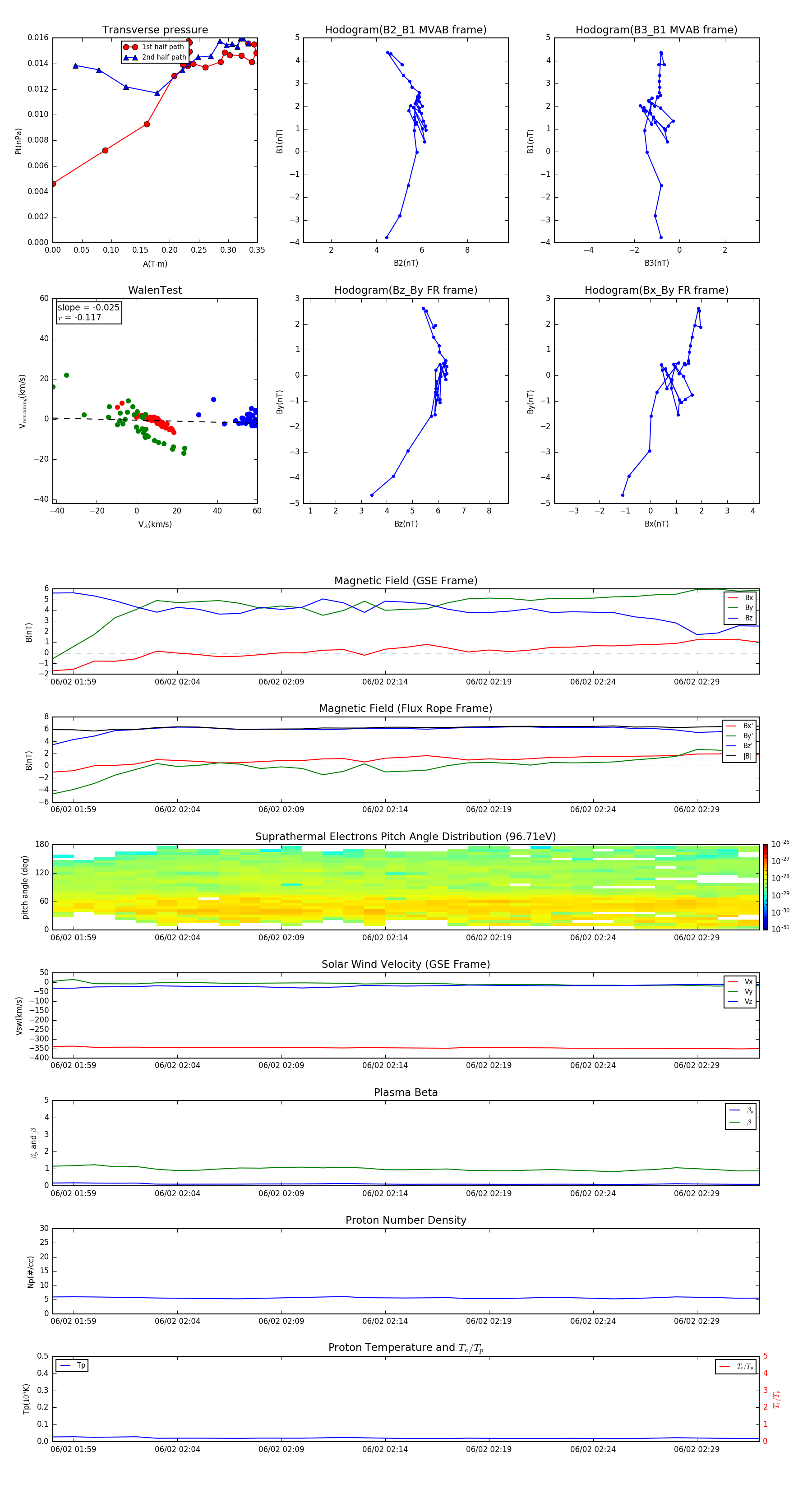Click the pitch angle (deg) axis label

click(x=25, y=887)
